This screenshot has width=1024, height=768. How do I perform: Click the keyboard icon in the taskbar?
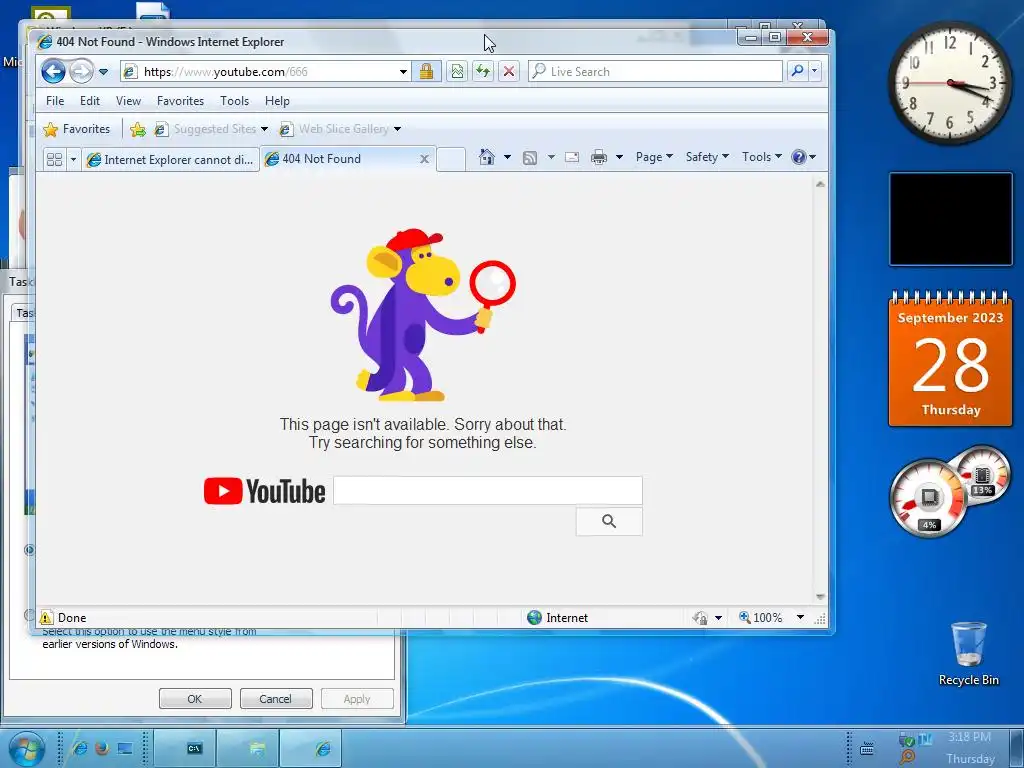click(x=867, y=748)
